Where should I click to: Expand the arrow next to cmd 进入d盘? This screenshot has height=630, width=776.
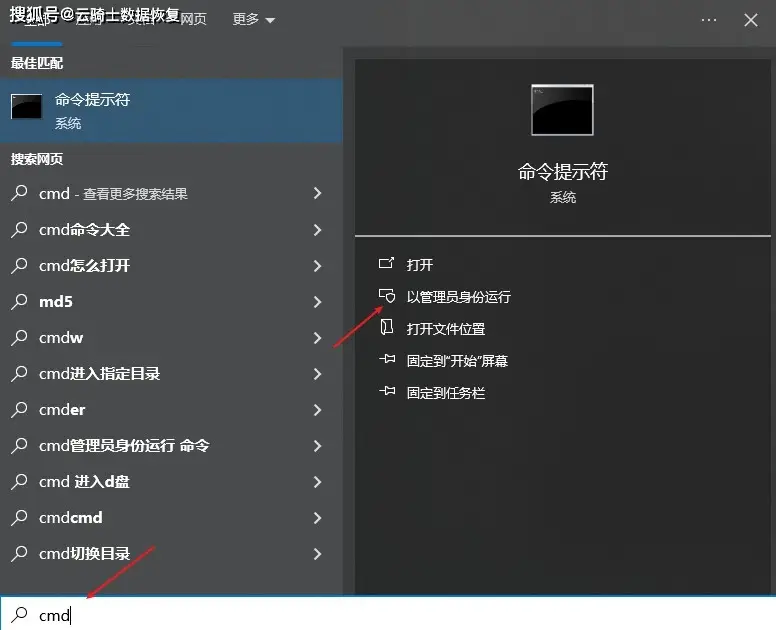[x=318, y=482]
